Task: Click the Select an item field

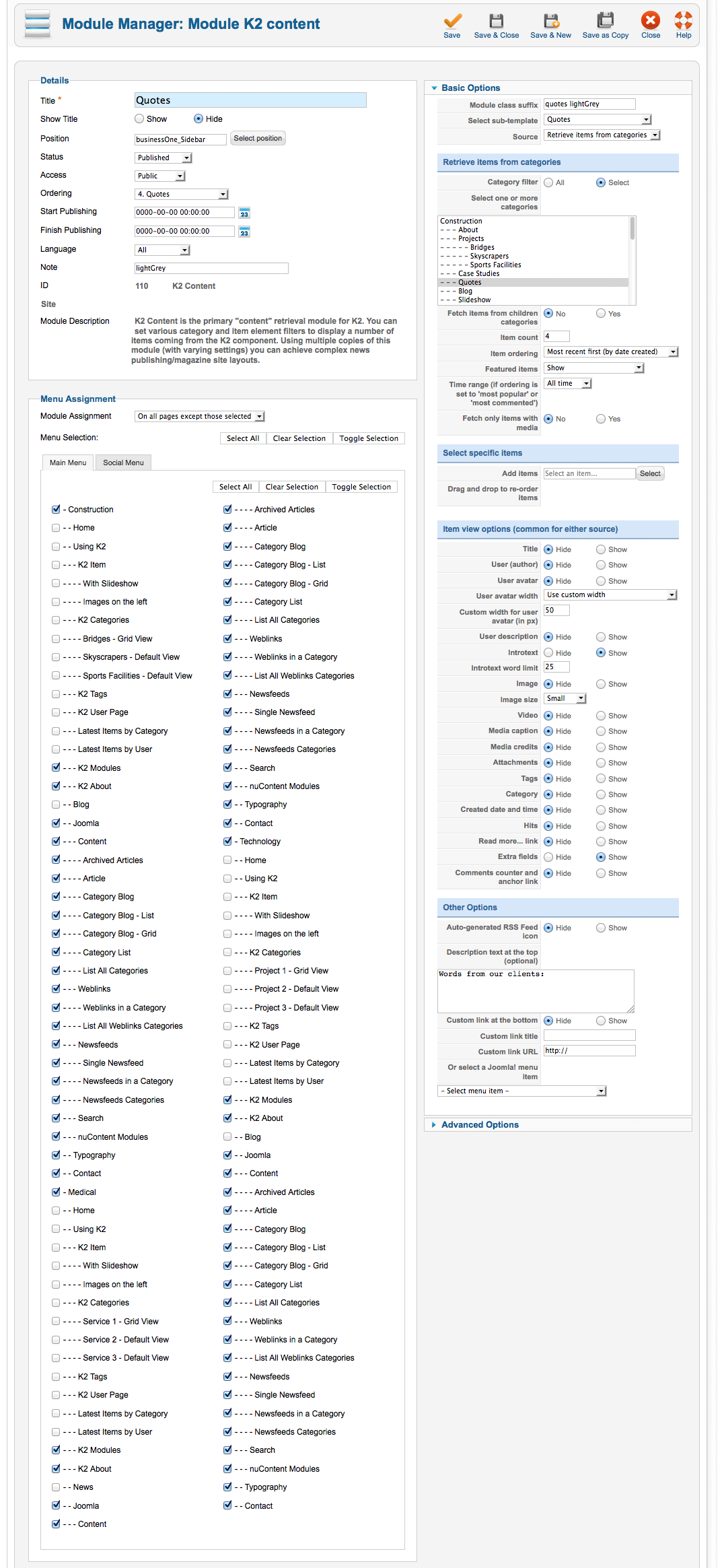Action: tap(589, 474)
